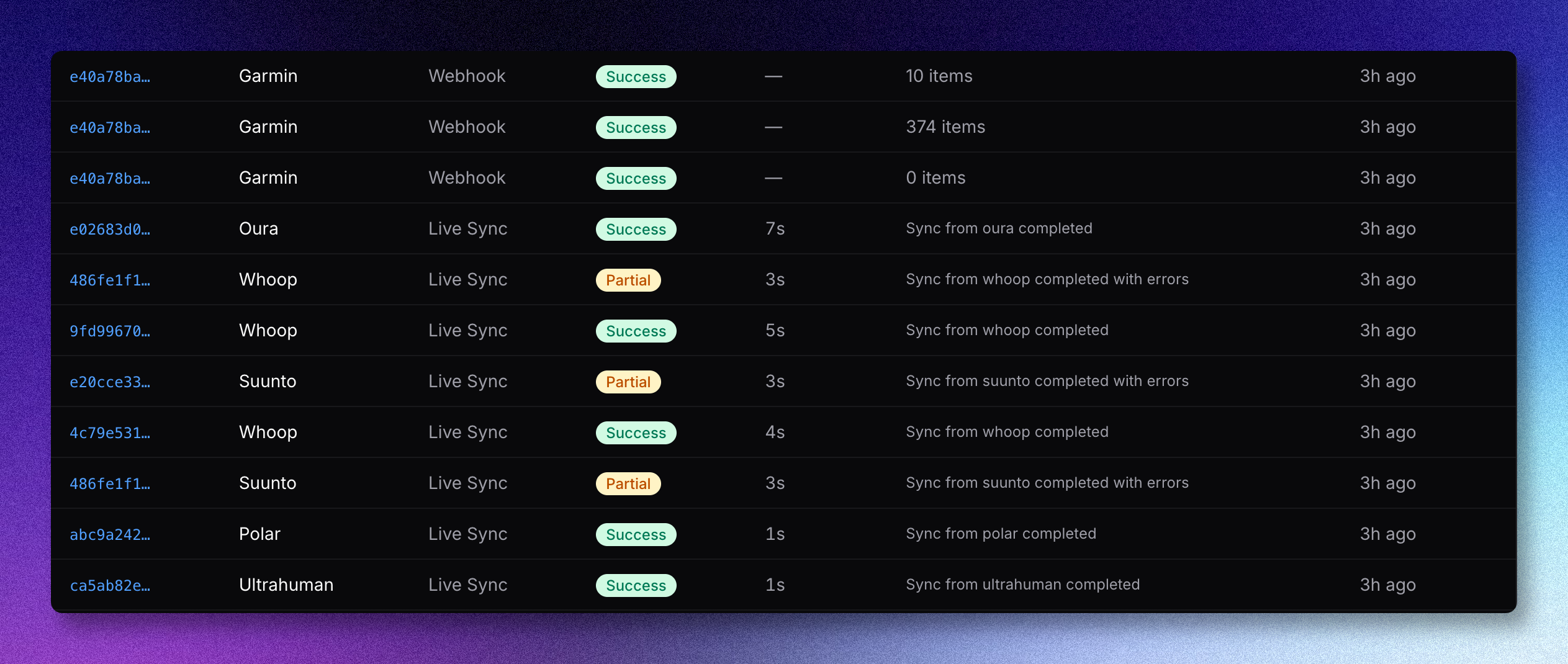This screenshot has height=664, width=1568.
Task: Click the Oura provider name
Action: click(x=258, y=228)
